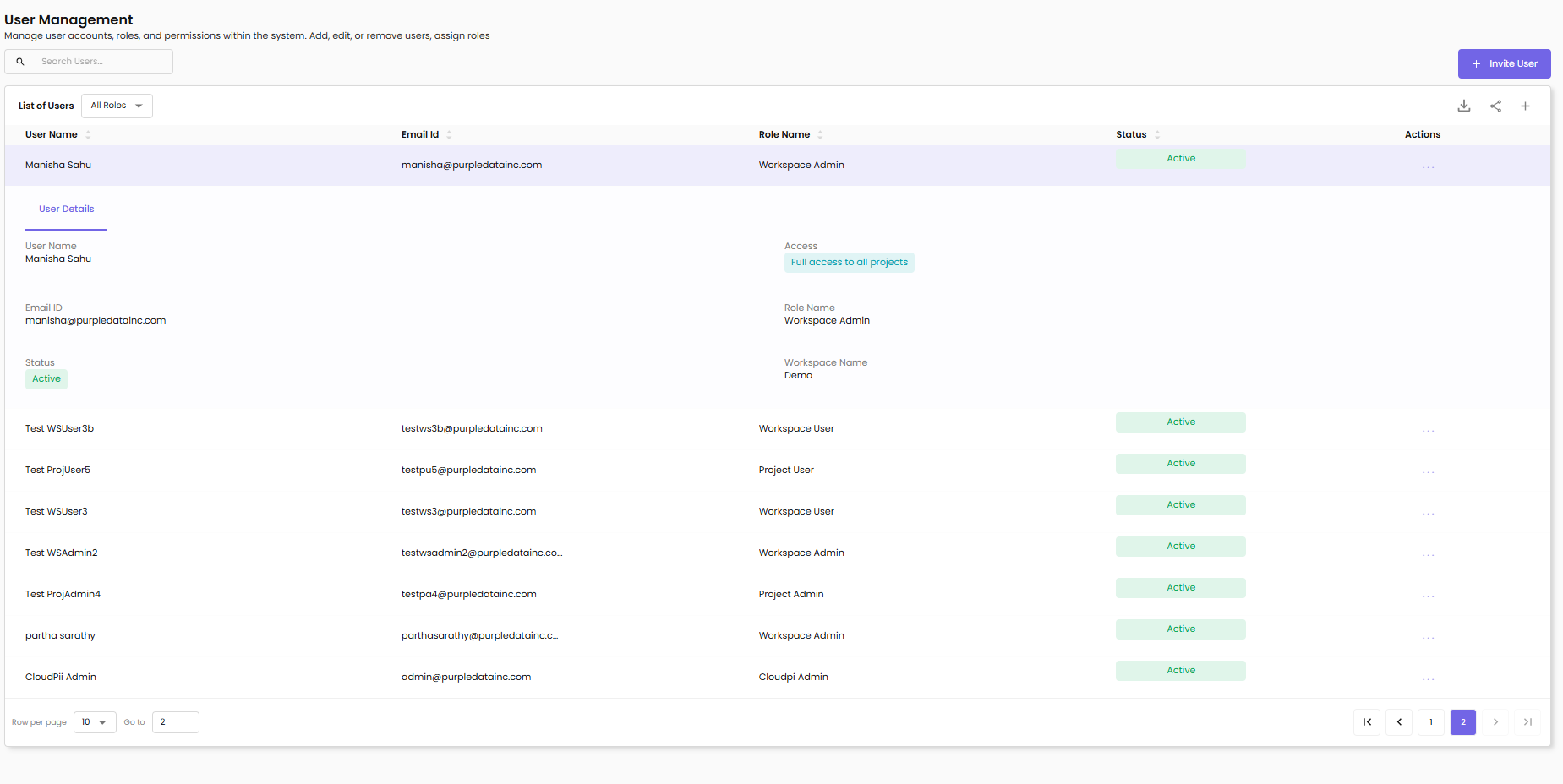The image size is (1563, 784).
Task: Click the share icon above the table
Action: pos(1495,106)
